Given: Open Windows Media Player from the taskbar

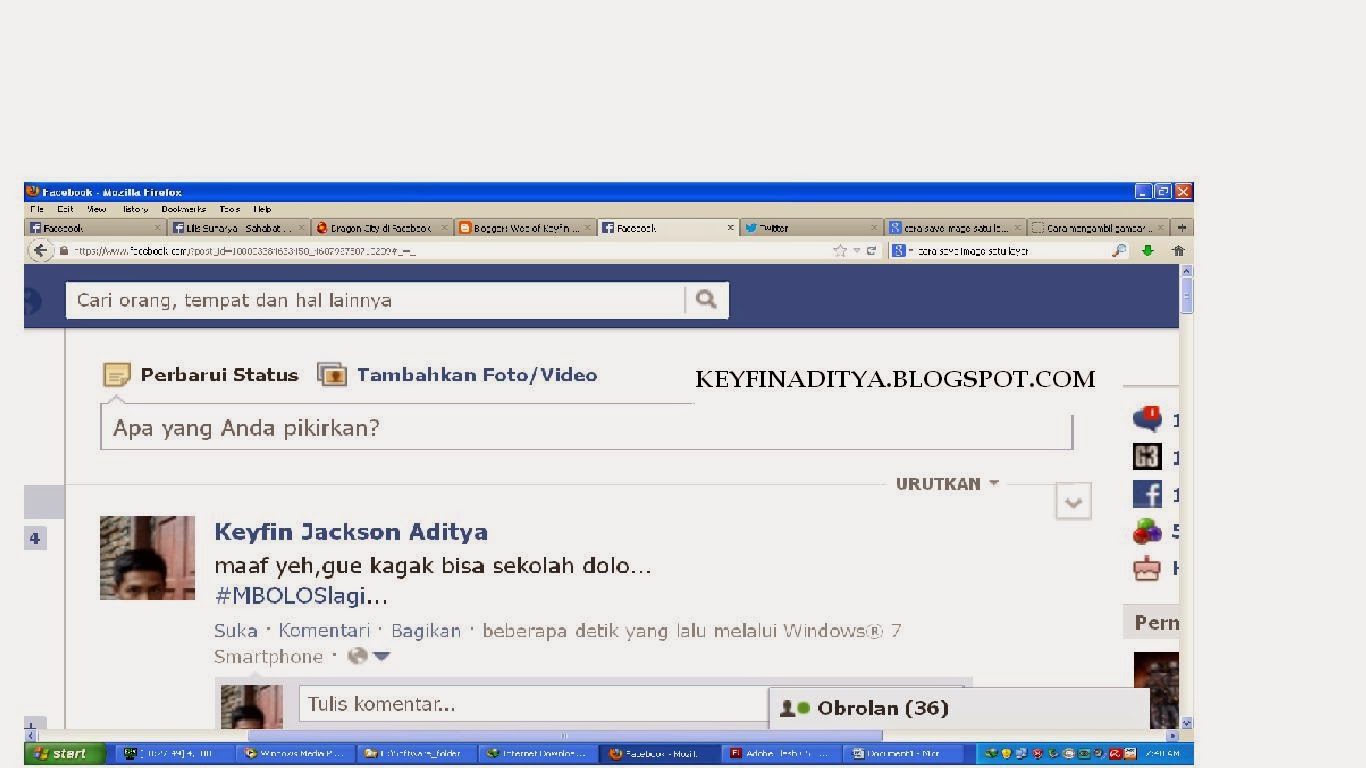Looking at the screenshot, I should tap(294, 754).
